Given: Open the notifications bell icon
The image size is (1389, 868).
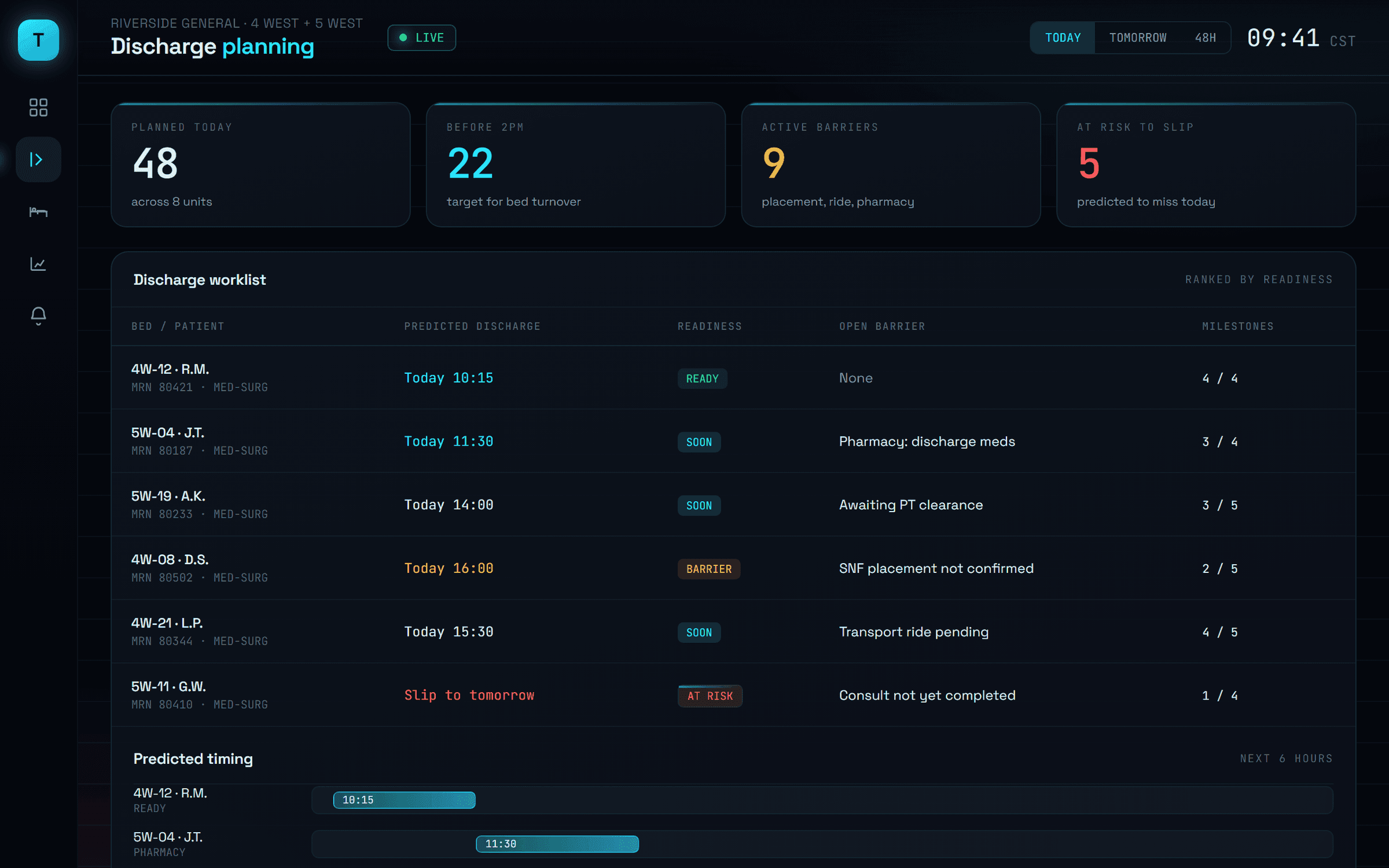Looking at the screenshot, I should [38, 316].
